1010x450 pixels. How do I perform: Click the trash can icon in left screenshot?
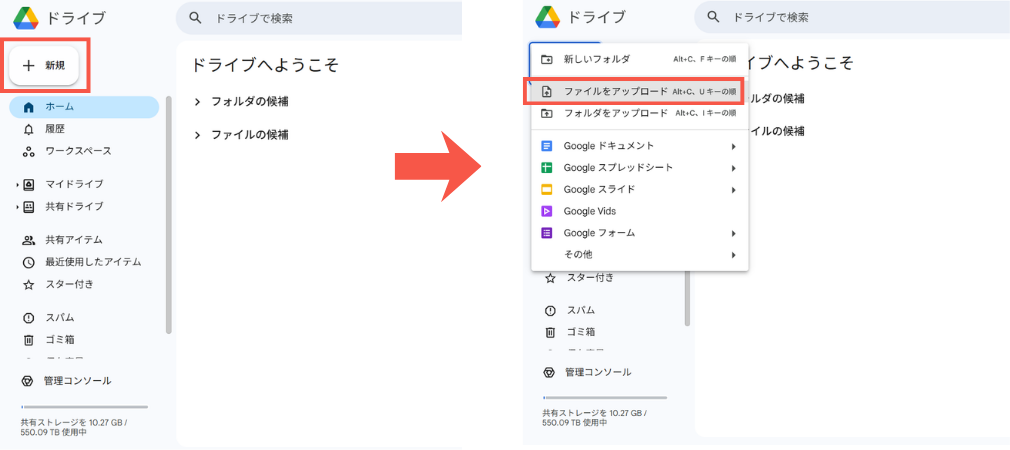28,340
